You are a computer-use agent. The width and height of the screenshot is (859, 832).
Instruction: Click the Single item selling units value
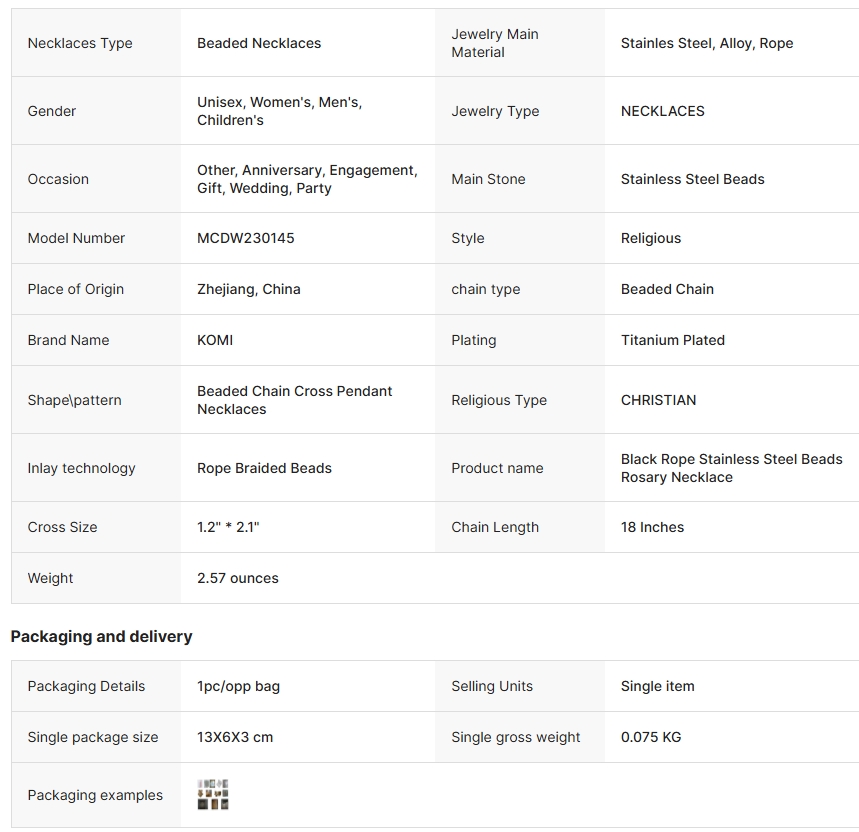[x=657, y=686]
